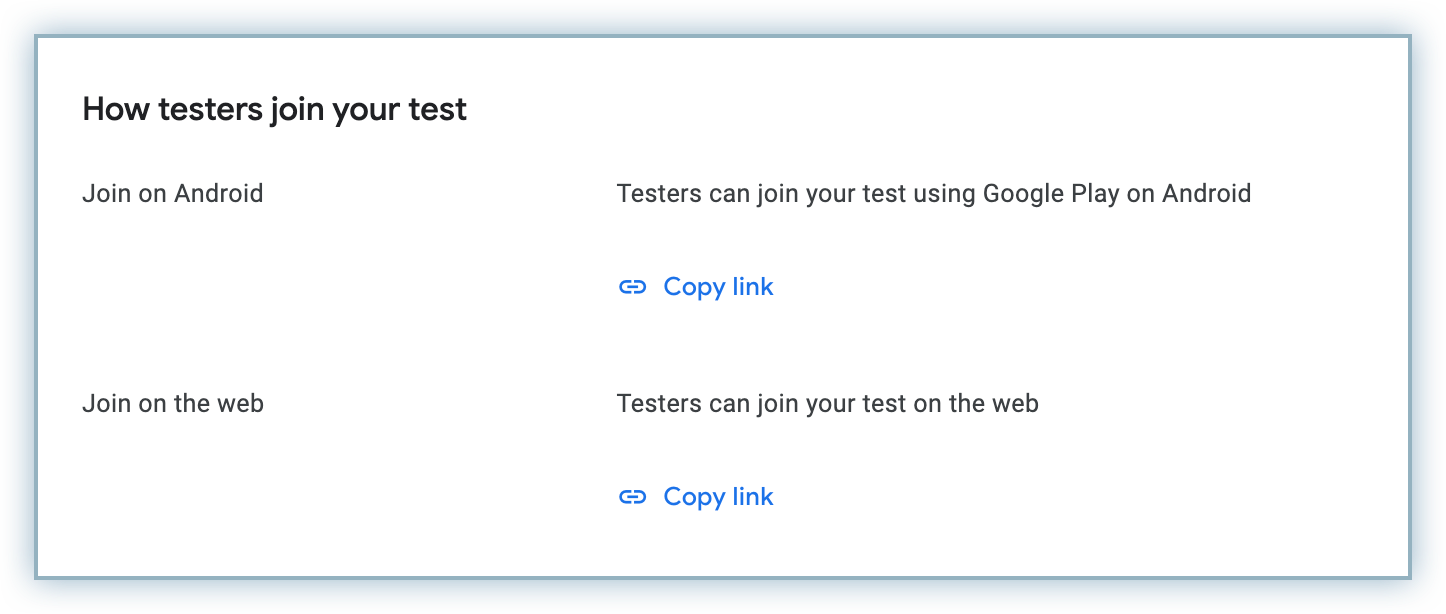Image resolution: width=1446 pixels, height=614 pixels.
Task: Click the 'How testers join your test' heading
Action: [x=274, y=109]
